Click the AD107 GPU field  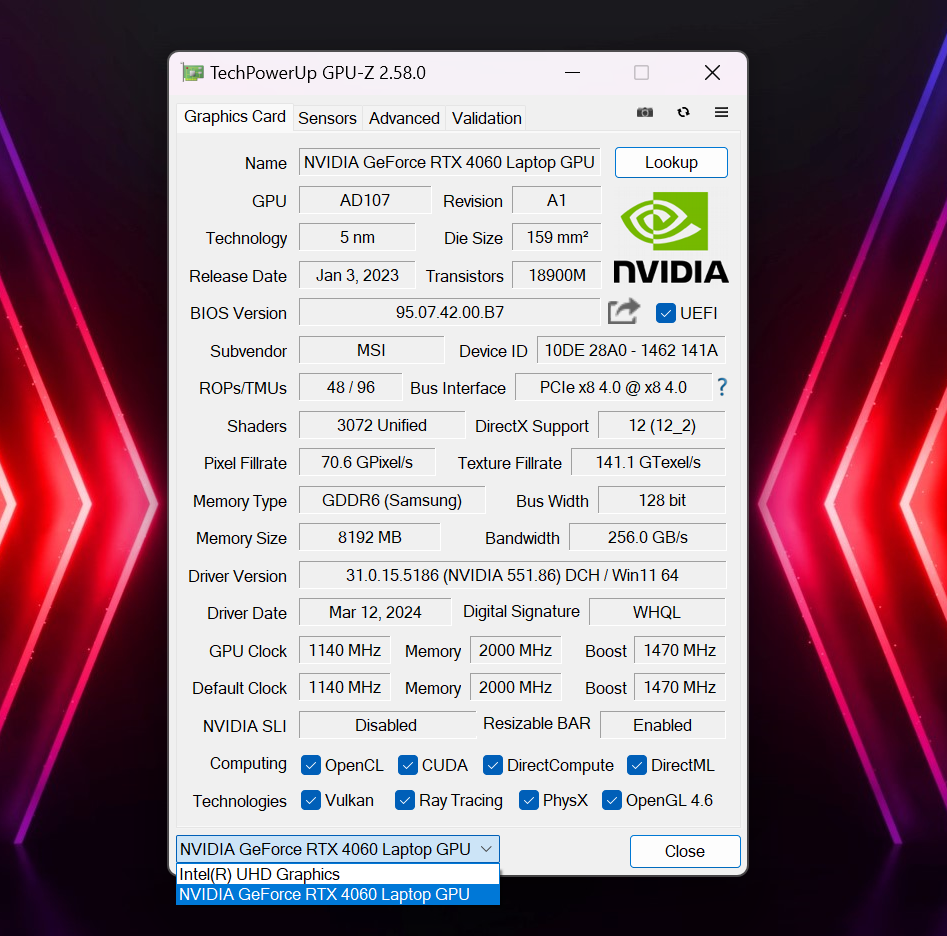pos(365,200)
